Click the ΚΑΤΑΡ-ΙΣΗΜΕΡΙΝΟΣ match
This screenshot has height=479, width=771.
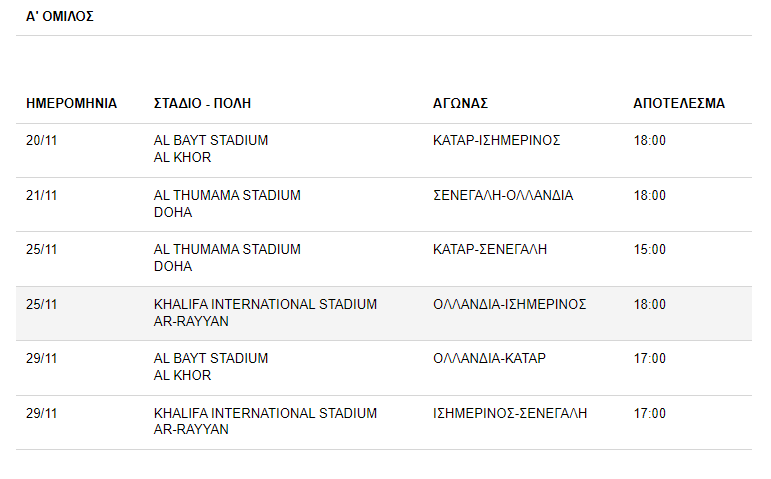[497, 141]
